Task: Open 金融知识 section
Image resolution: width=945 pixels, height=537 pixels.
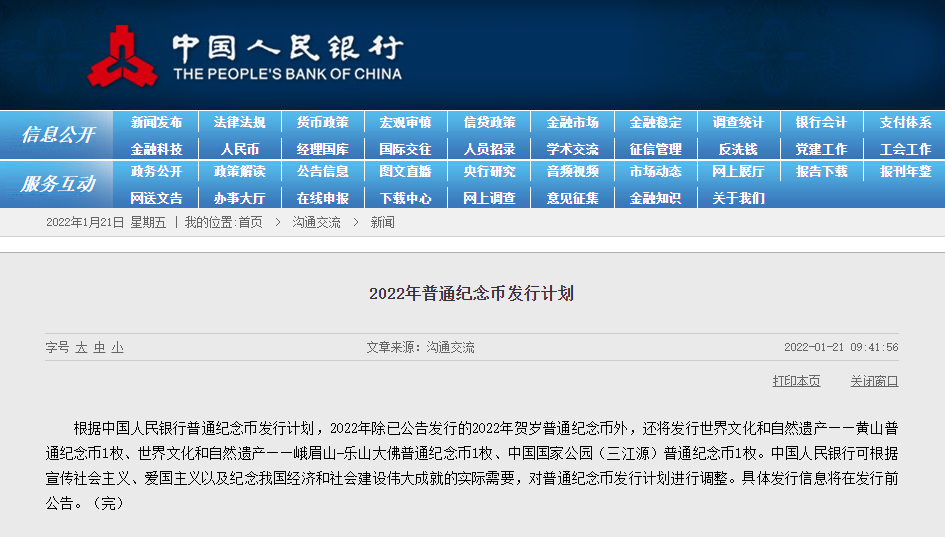Action: tap(656, 198)
